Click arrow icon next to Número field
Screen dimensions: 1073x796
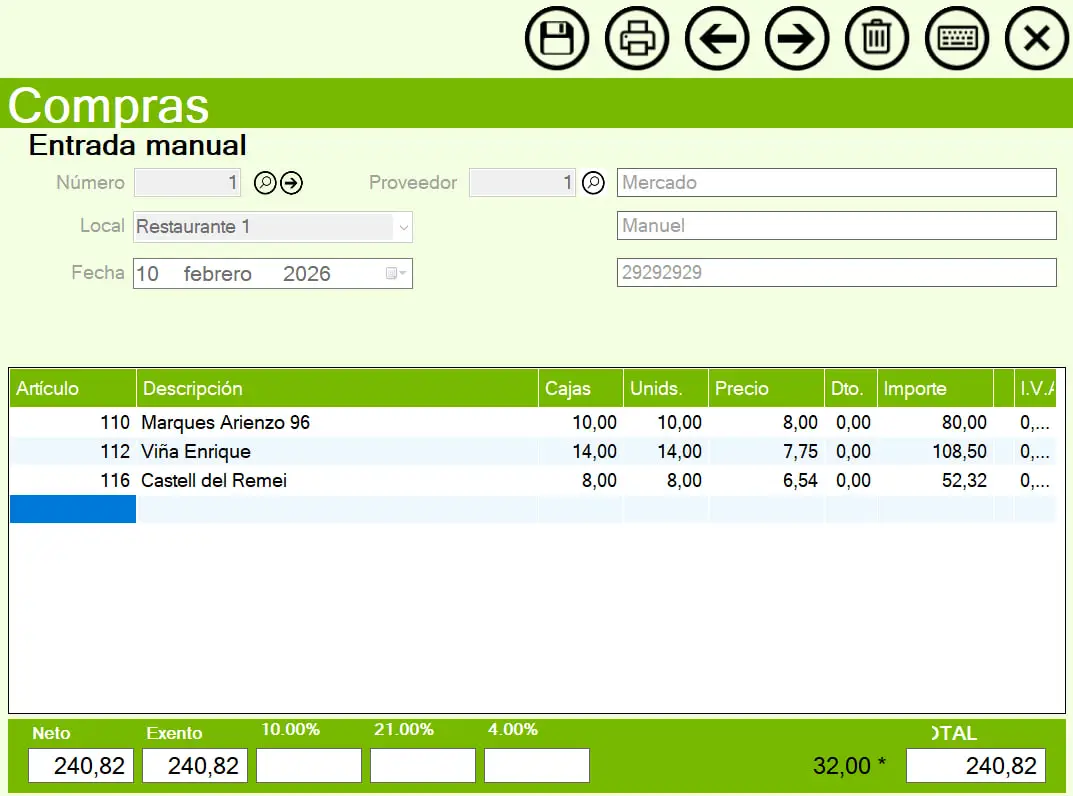[x=291, y=183]
